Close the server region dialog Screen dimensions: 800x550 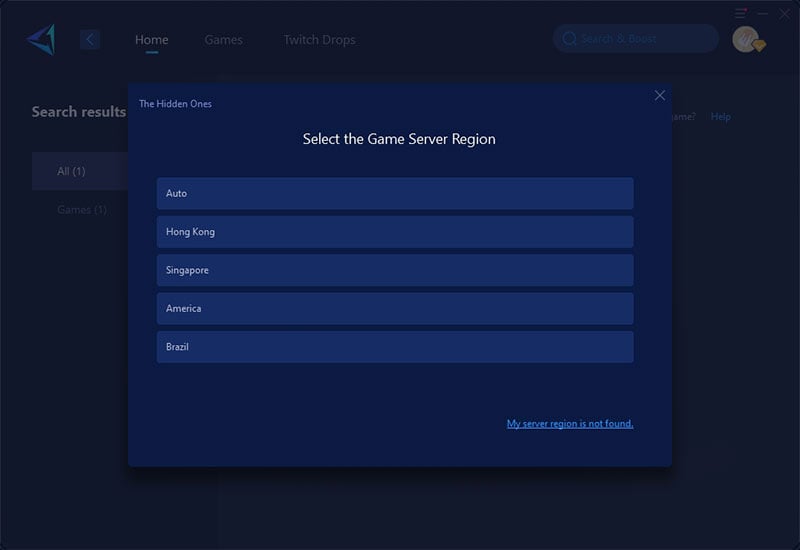click(660, 95)
